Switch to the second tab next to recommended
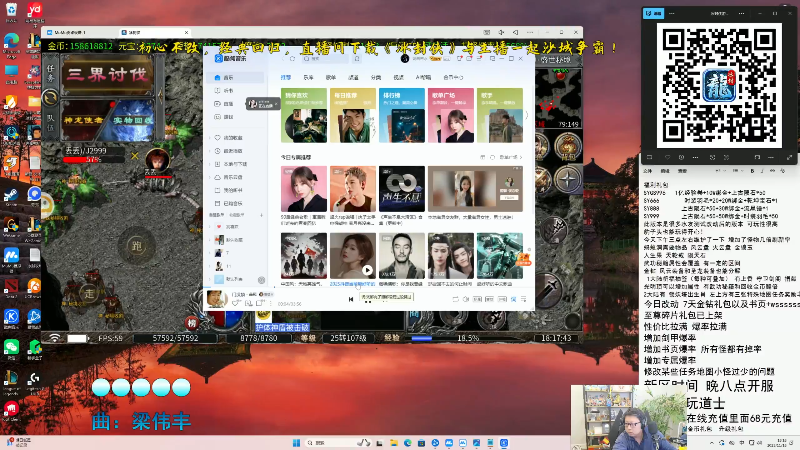 (308, 78)
